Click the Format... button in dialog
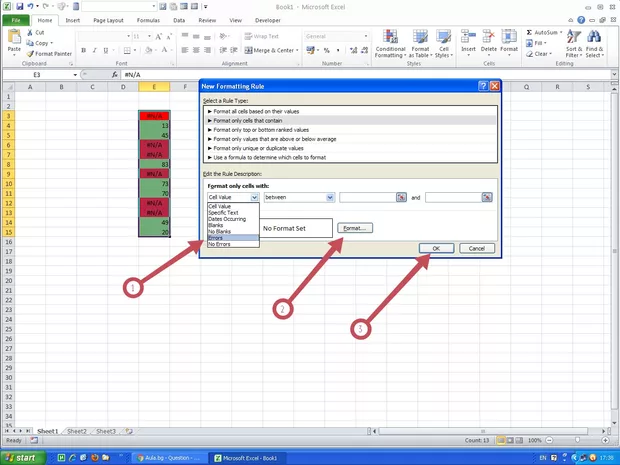The image size is (620, 465). coord(355,228)
